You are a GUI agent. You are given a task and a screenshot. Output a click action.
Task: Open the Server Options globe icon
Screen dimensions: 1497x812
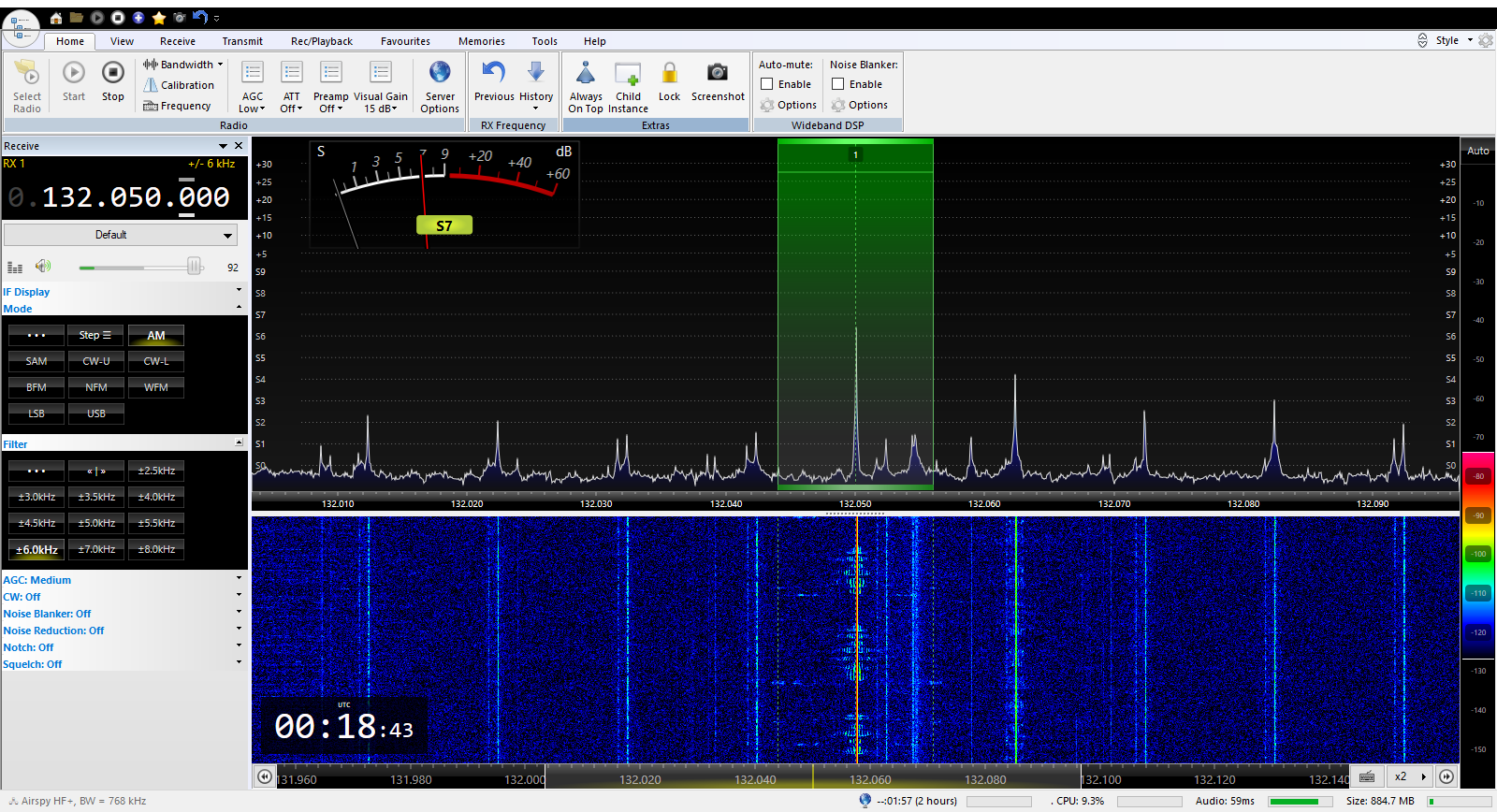[x=440, y=73]
